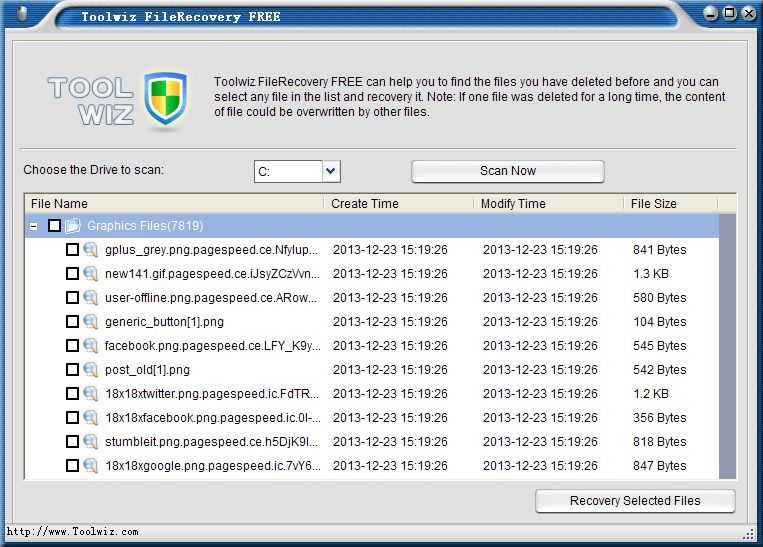Click the Graphics Files folder icon
The image size is (763, 547).
pos(73,226)
